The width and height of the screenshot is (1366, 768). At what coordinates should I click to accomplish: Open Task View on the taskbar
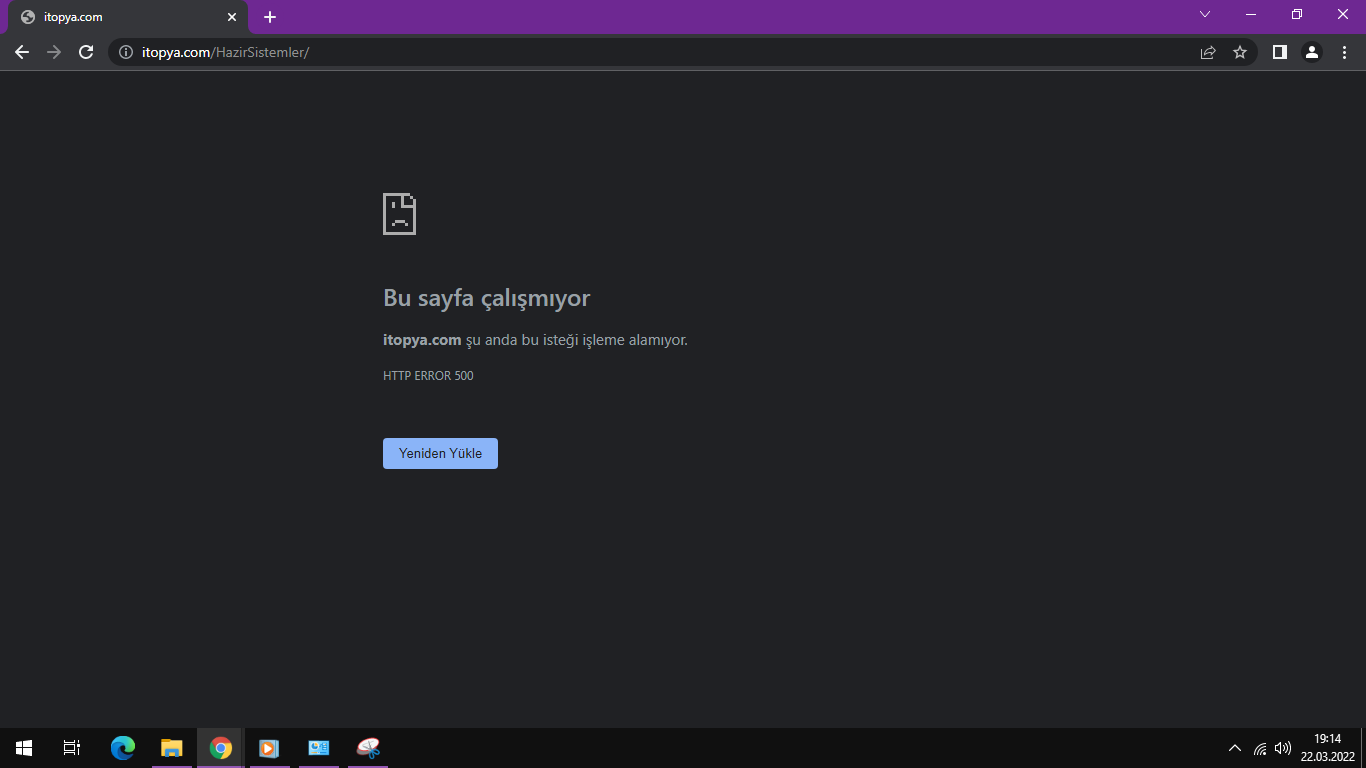click(72, 748)
